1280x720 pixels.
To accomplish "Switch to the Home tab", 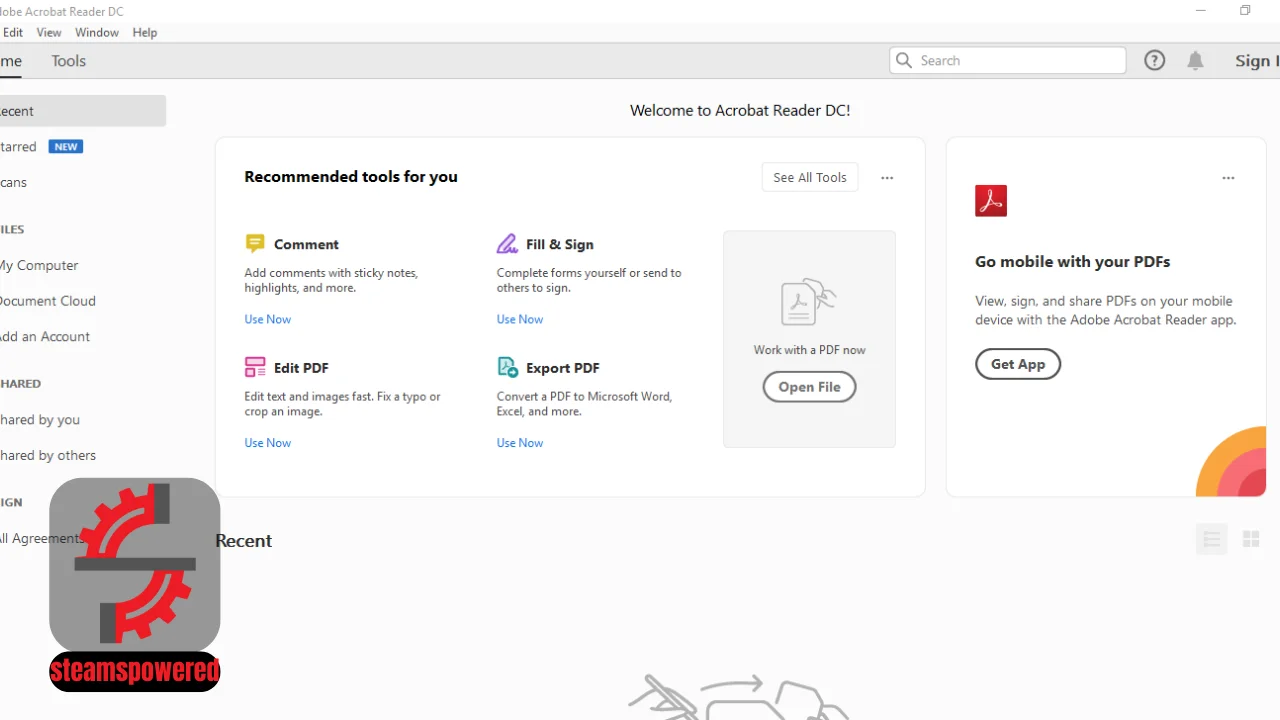I will (11, 61).
